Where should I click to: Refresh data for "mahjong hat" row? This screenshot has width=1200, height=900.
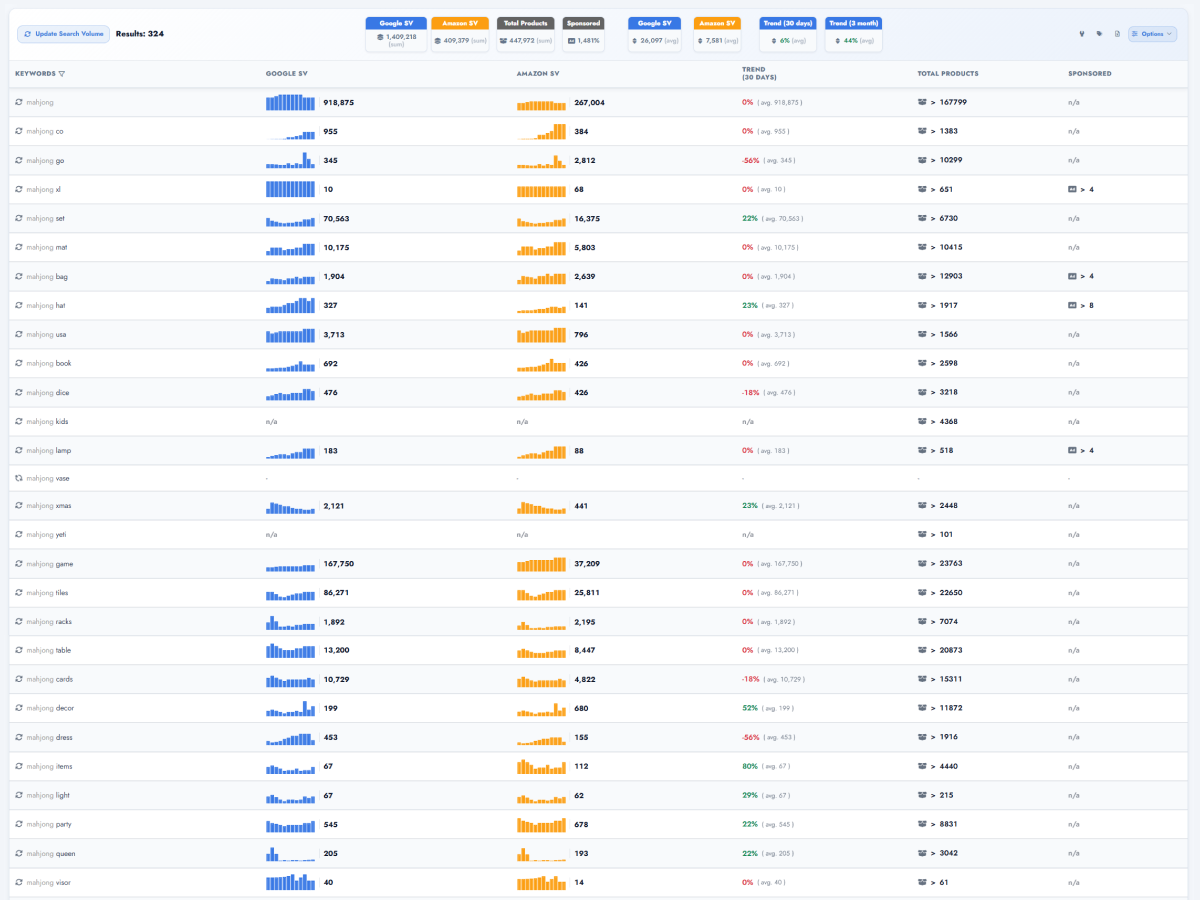(x=18, y=305)
